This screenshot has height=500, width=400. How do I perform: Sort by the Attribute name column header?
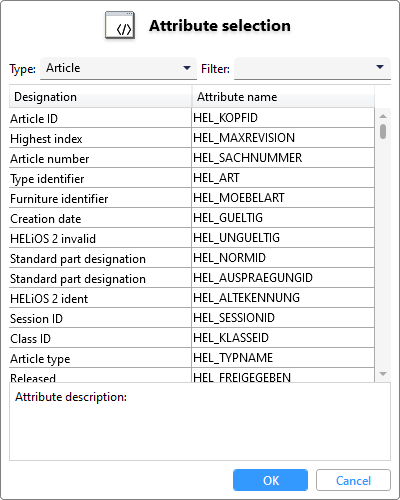(283, 97)
